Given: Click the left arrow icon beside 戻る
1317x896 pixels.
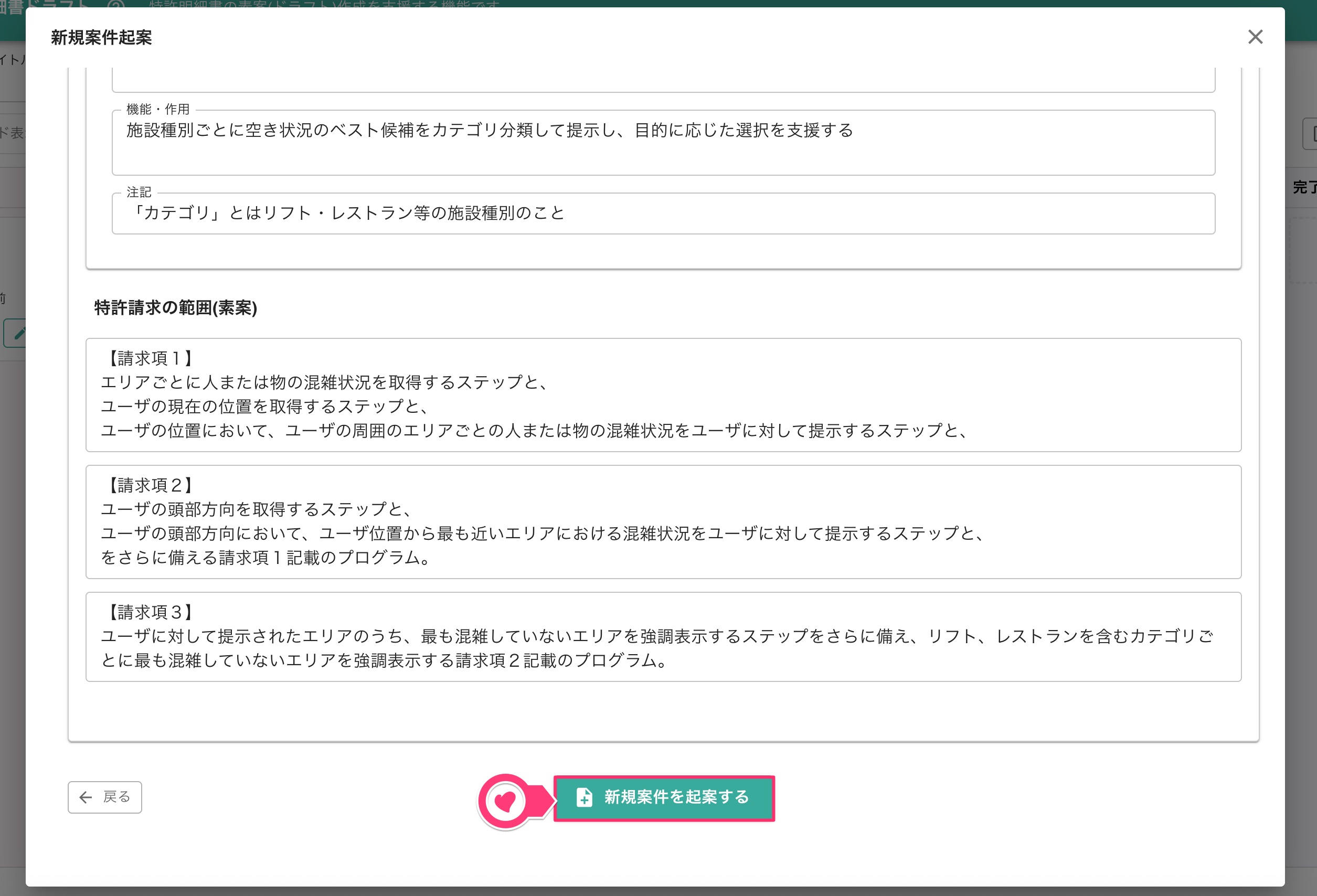Looking at the screenshot, I should point(86,797).
